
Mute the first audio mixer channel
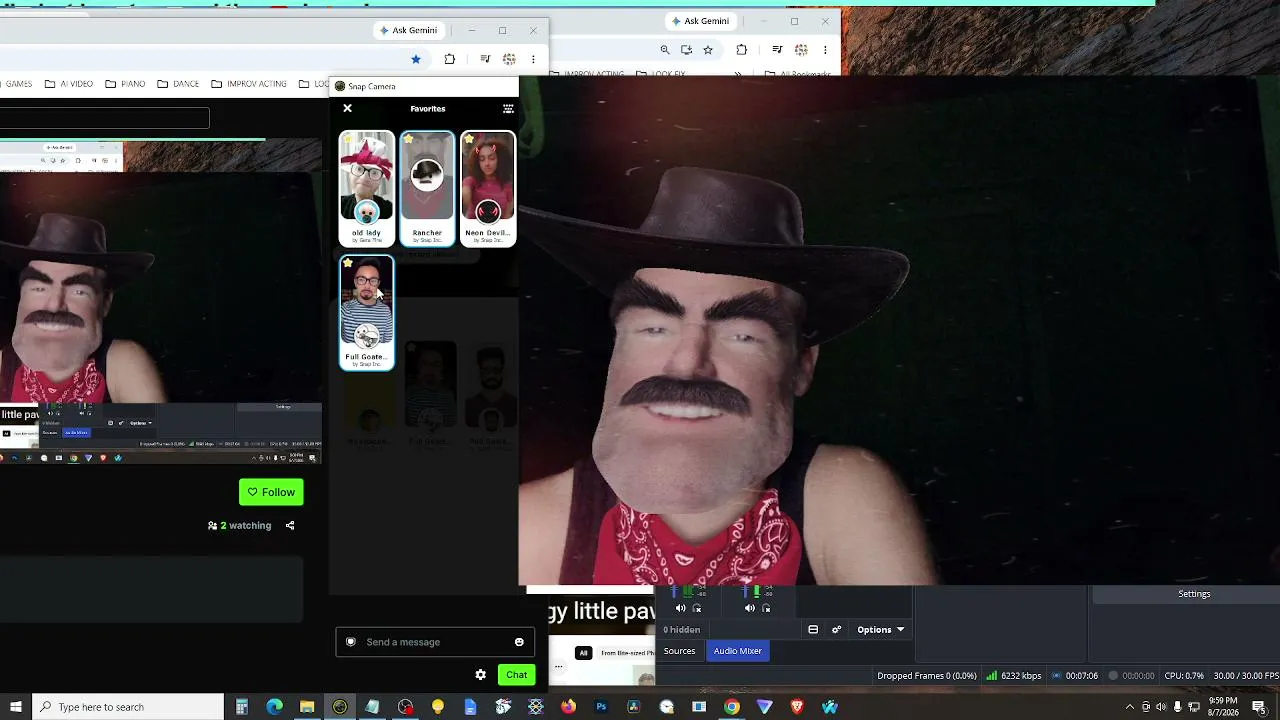pyautogui.click(x=681, y=608)
